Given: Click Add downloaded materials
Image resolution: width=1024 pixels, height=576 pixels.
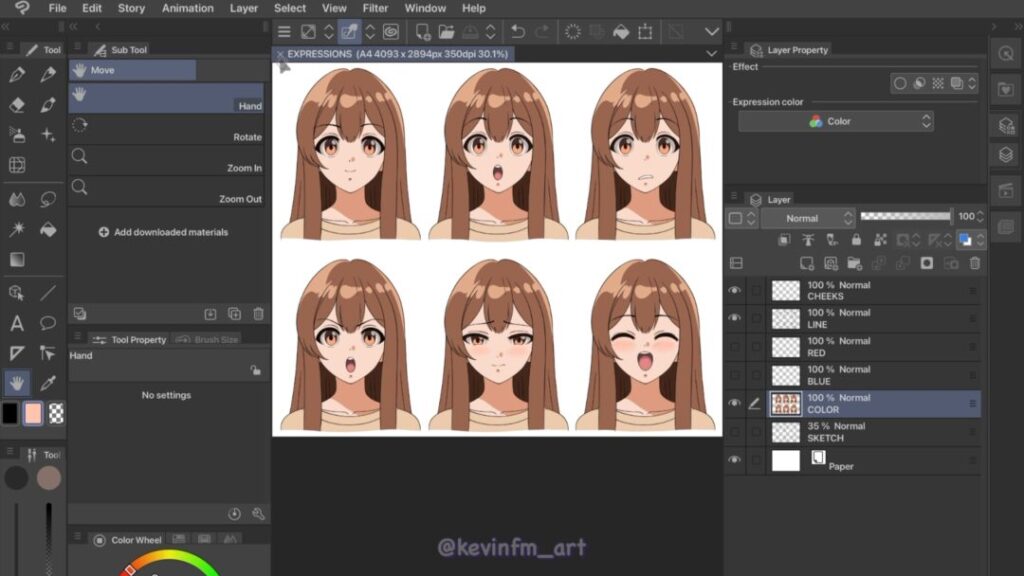Looking at the screenshot, I should (163, 232).
